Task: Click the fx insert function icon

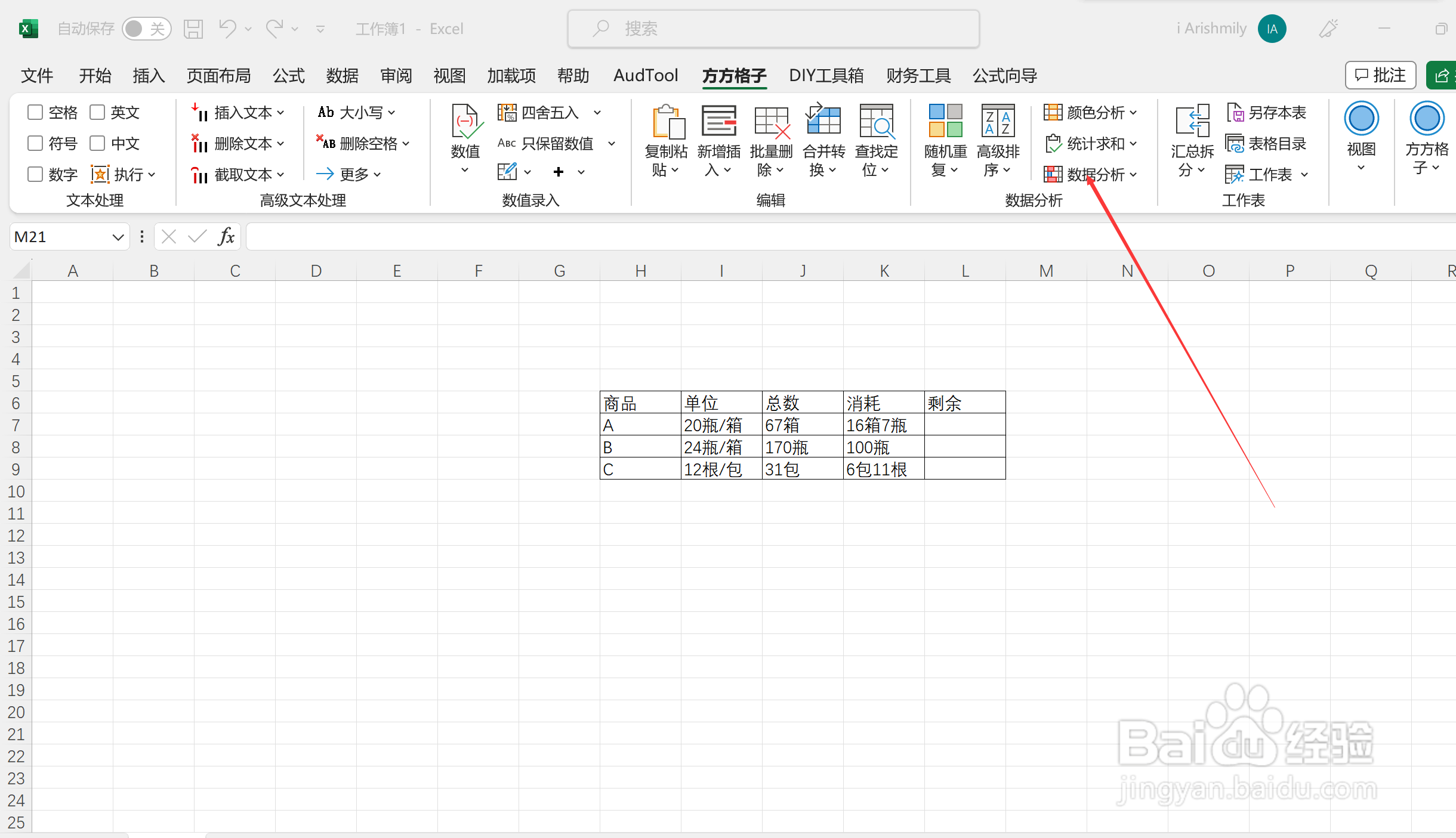Action: pyautogui.click(x=226, y=237)
